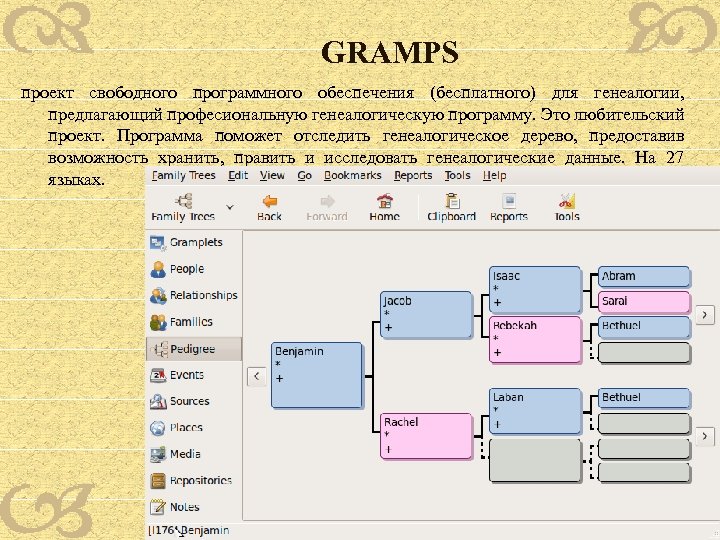Select the Rebekah person box
Screen dimensions: 720x540
535,340
